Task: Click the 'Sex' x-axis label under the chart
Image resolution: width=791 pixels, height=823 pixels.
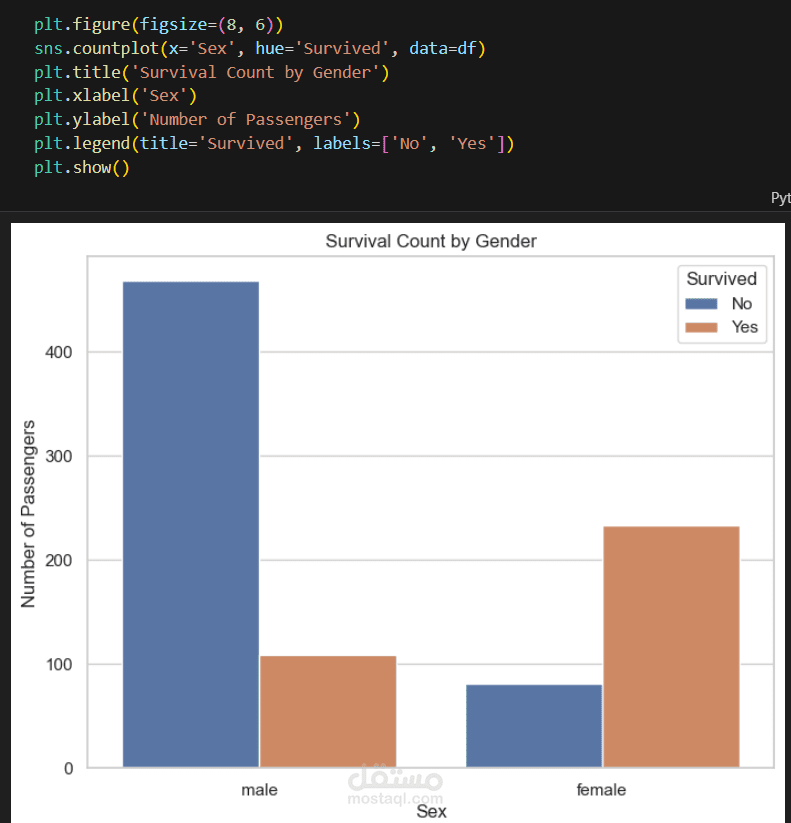Action: [x=431, y=812]
